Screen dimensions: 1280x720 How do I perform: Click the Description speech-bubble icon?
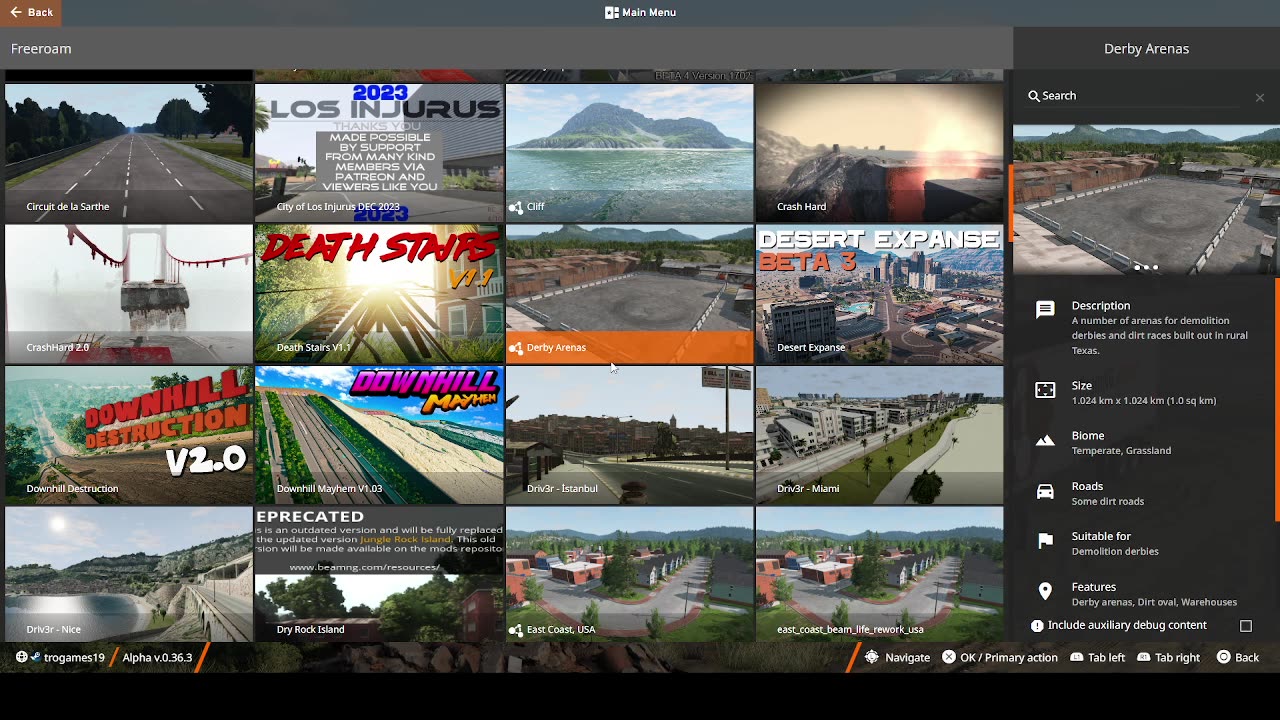pyautogui.click(x=1045, y=309)
